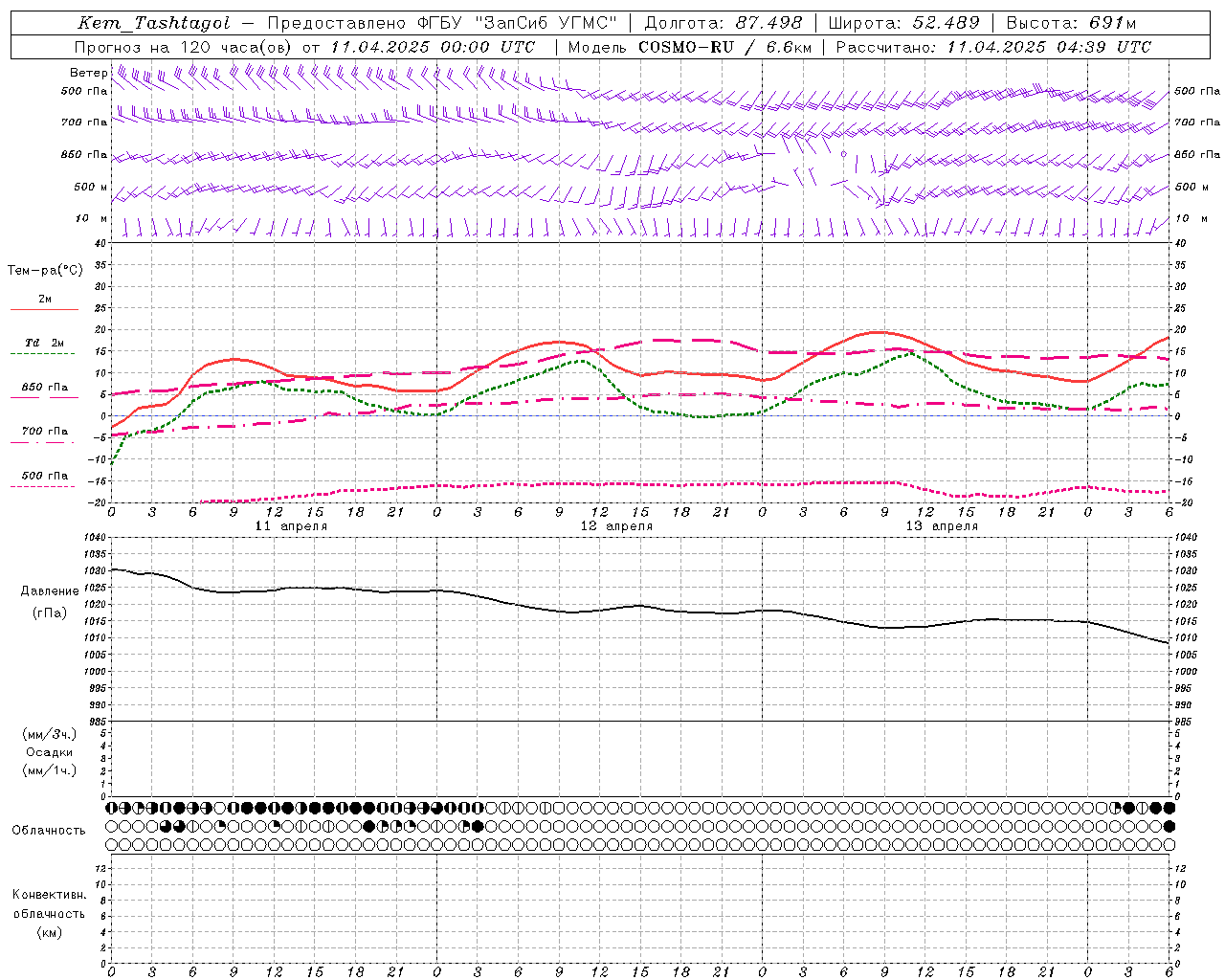Click the 700 гПа temperature legend entry

[x=45, y=432]
